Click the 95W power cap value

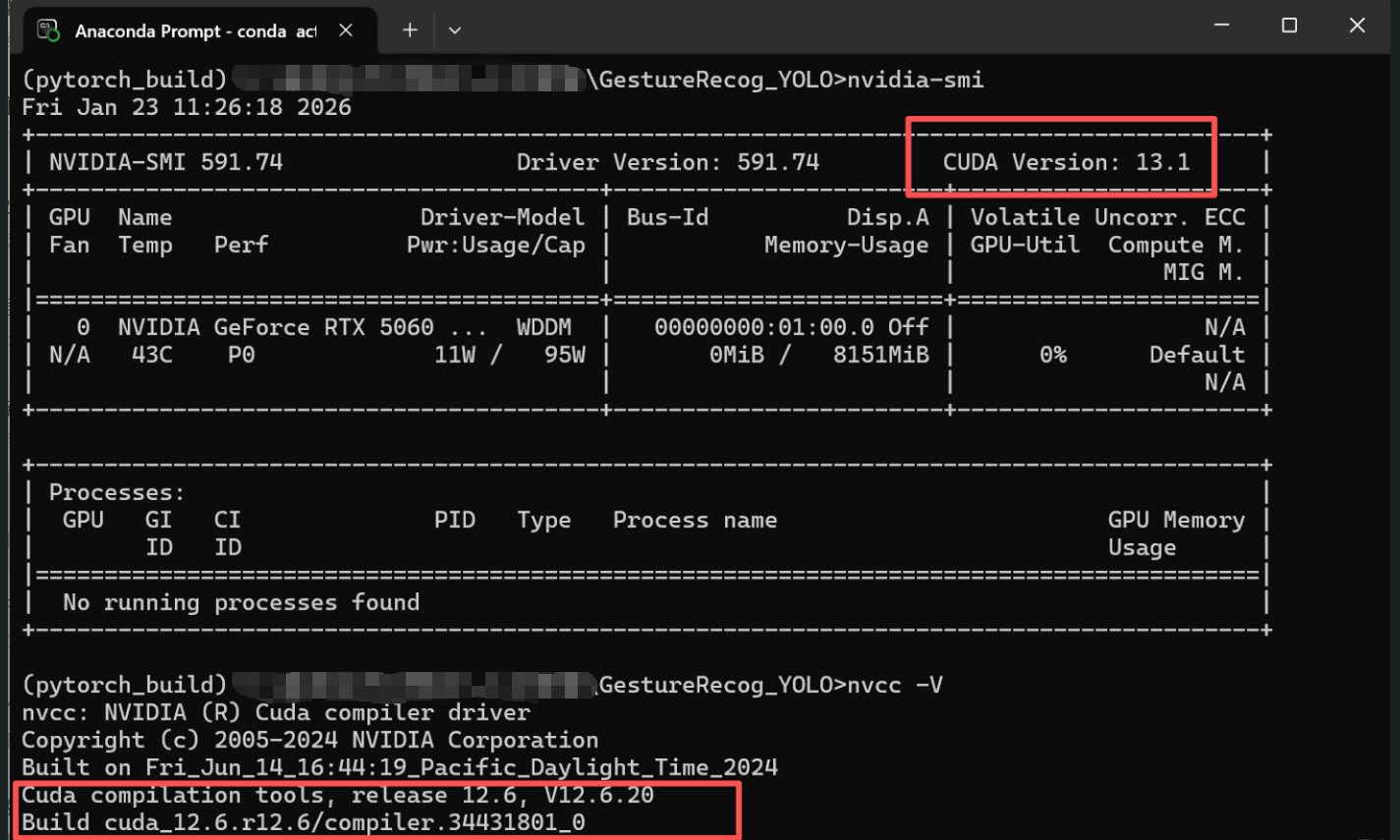pyautogui.click(x=565, y=355)
